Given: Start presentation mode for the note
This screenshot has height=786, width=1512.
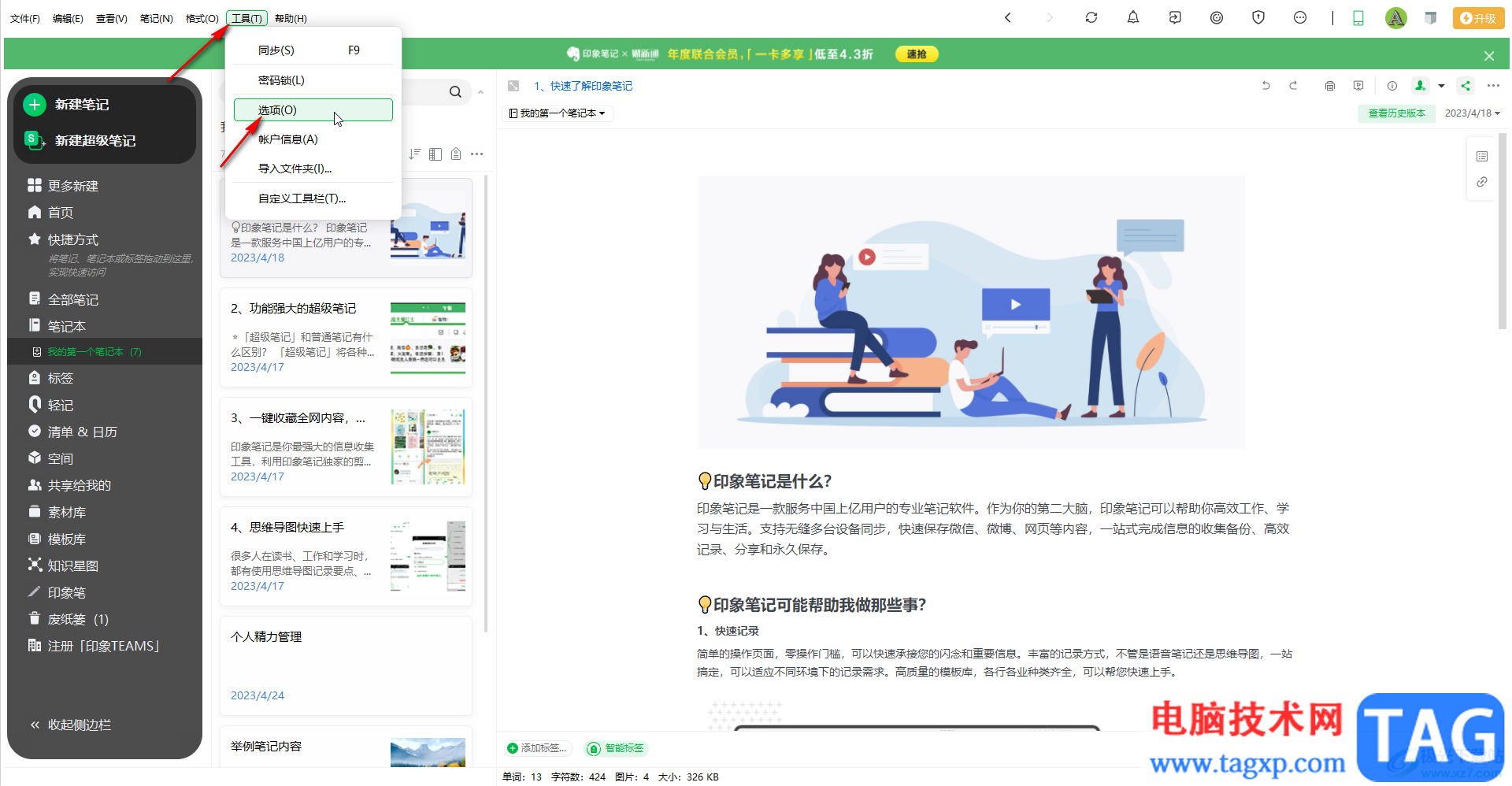Looking at the screenshot, I should pyautogui.click(x=1358, y=86).
